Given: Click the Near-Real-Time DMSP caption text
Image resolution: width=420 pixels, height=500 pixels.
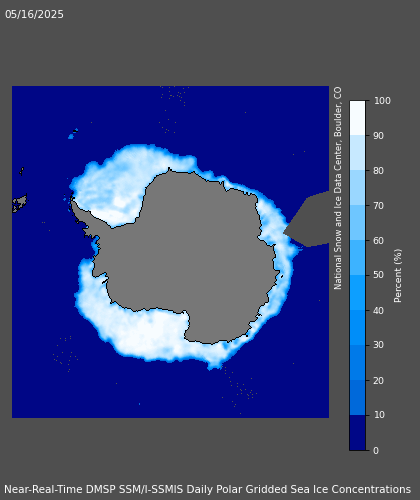Looking at the screenshot, I should (x=207, y=489).
